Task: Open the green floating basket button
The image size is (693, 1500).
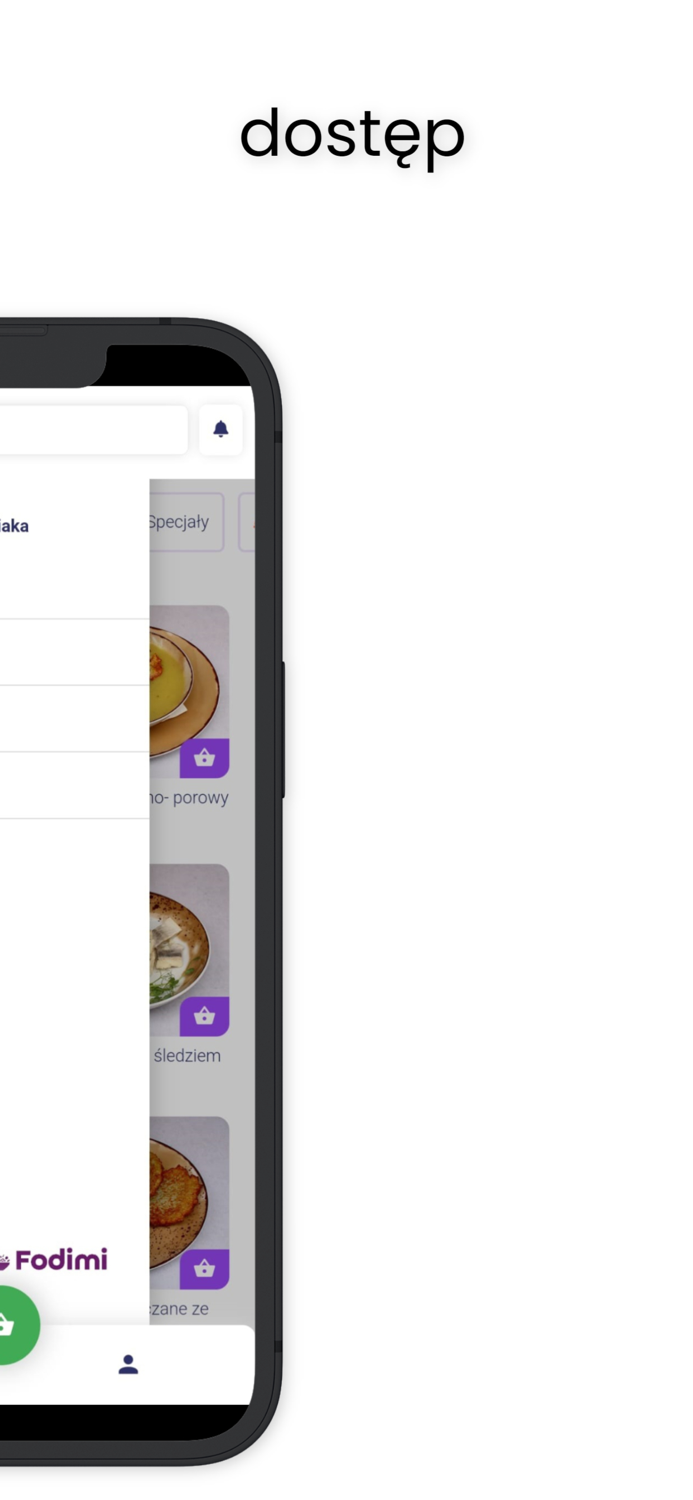Action: [8, 1325]
